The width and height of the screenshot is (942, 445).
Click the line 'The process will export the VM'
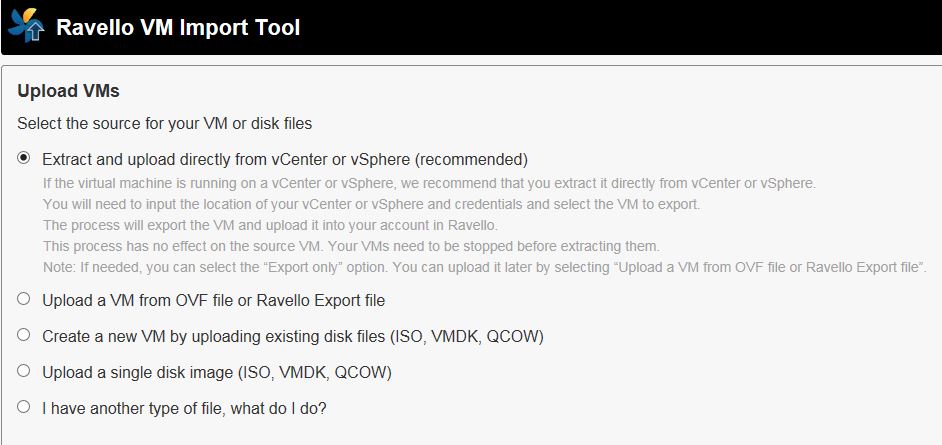tap(270, 226)
